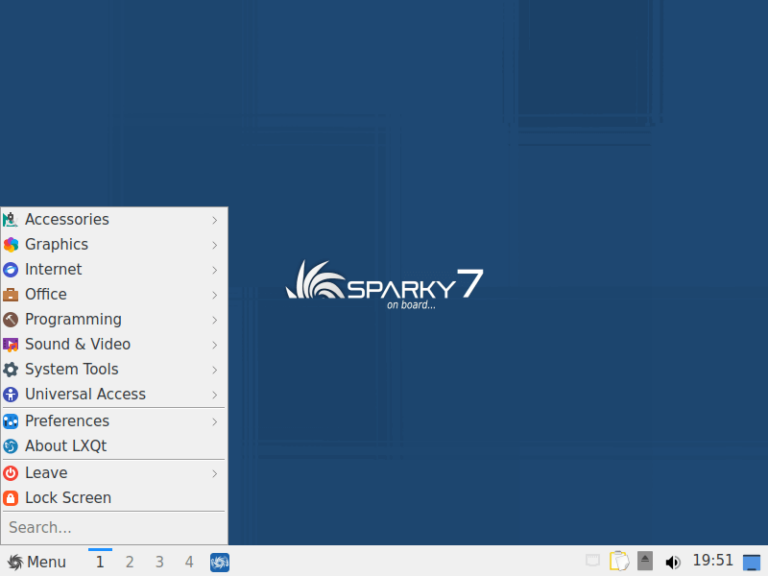Click the About LXQt logo icon
The height and width of the screenshot is (576, 768).
tap(11, 446)
